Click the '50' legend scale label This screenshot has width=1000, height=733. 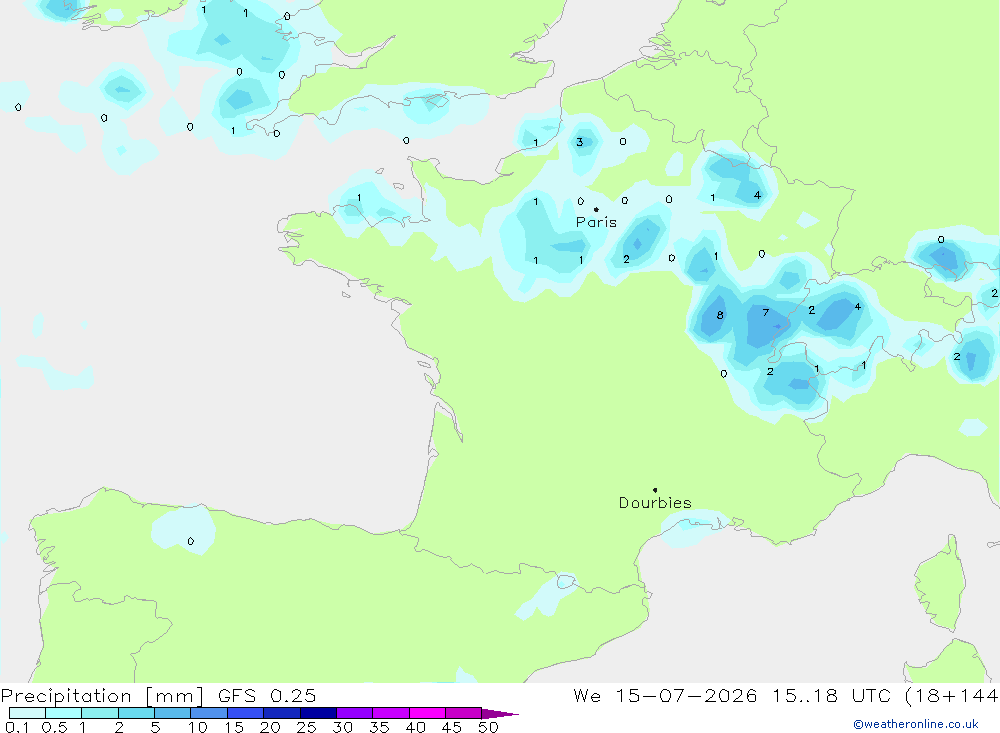[x=488, y=727]
